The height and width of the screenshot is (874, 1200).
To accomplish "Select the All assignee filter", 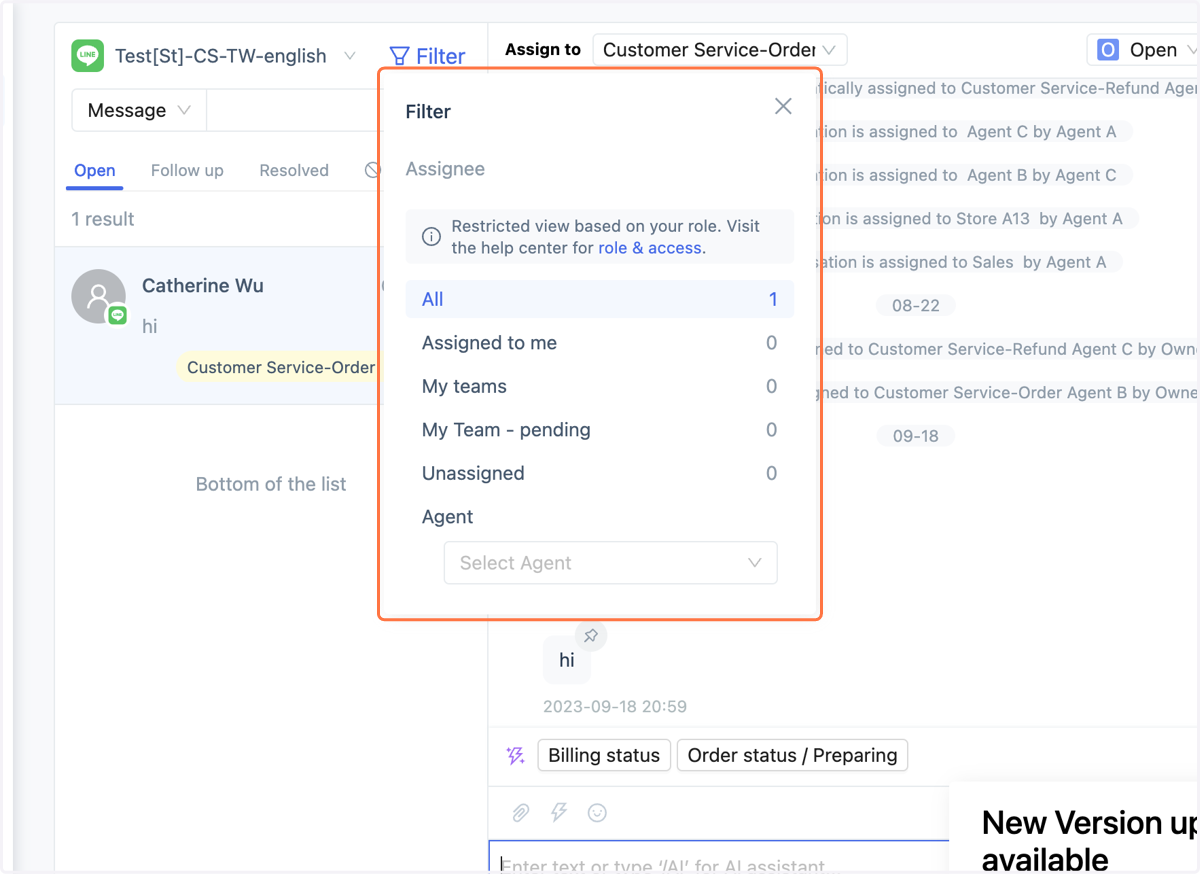I will 600,299.
